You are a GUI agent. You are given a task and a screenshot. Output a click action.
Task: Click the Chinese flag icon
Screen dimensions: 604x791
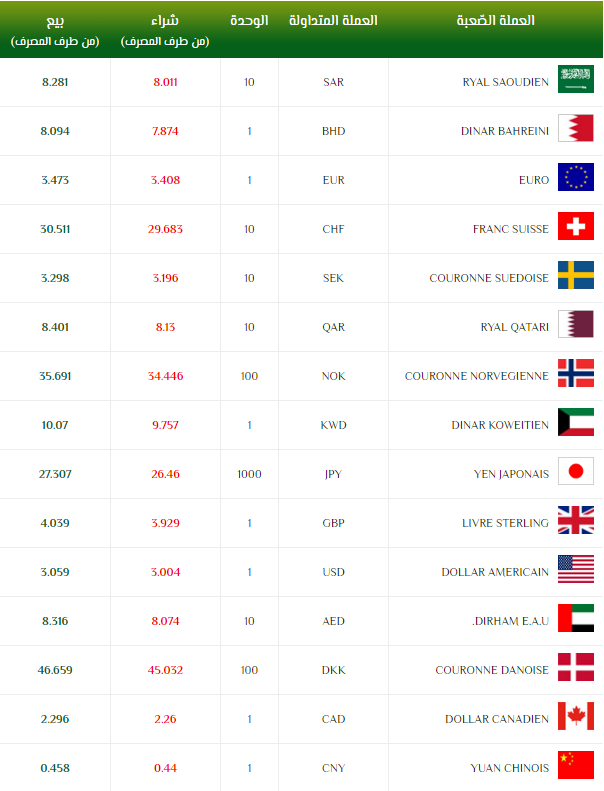click(575, 767)
